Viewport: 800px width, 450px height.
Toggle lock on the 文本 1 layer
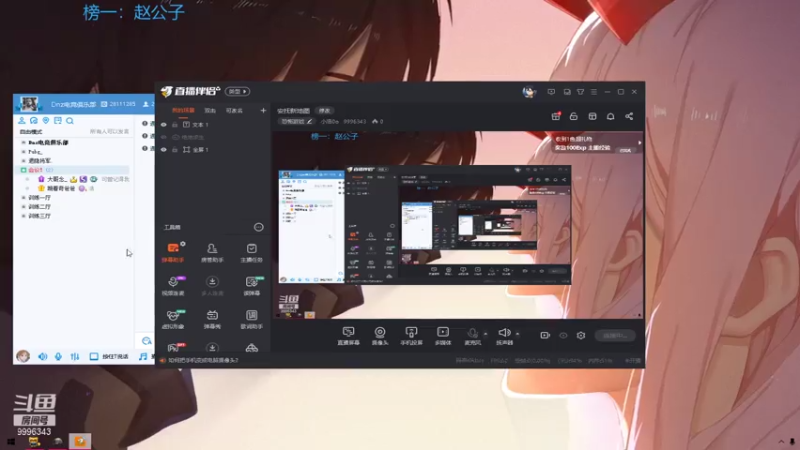174,124
